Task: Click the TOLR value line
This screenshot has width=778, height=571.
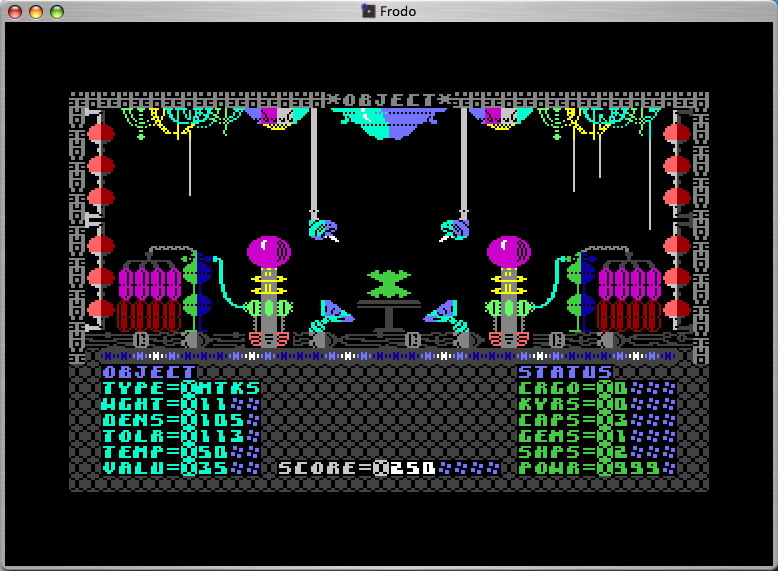Action: pos(181,436)
